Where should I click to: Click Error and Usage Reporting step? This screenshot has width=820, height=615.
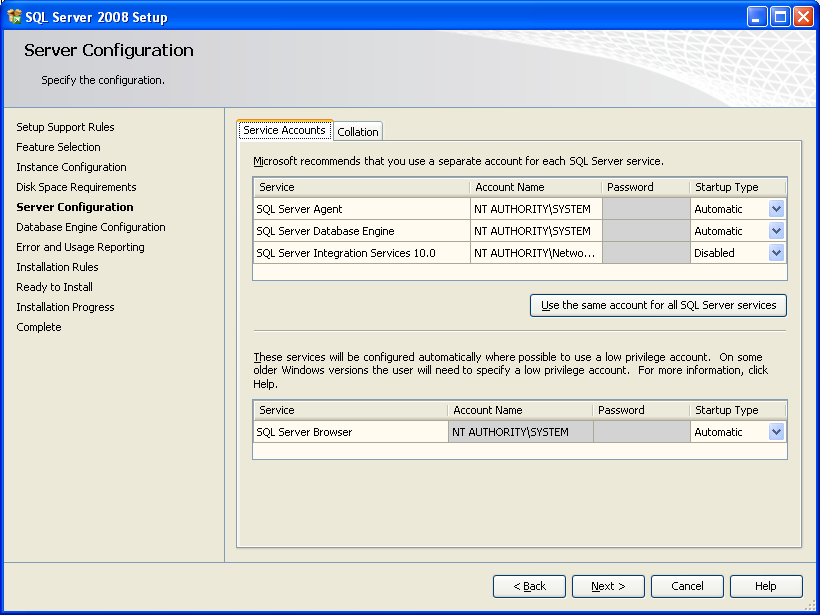pos(81,247)
